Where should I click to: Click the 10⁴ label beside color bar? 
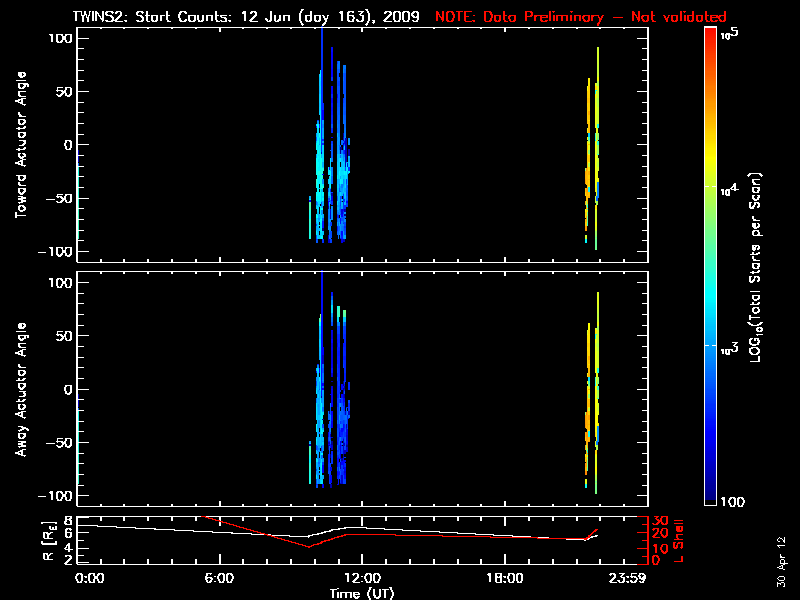(728, 187)
